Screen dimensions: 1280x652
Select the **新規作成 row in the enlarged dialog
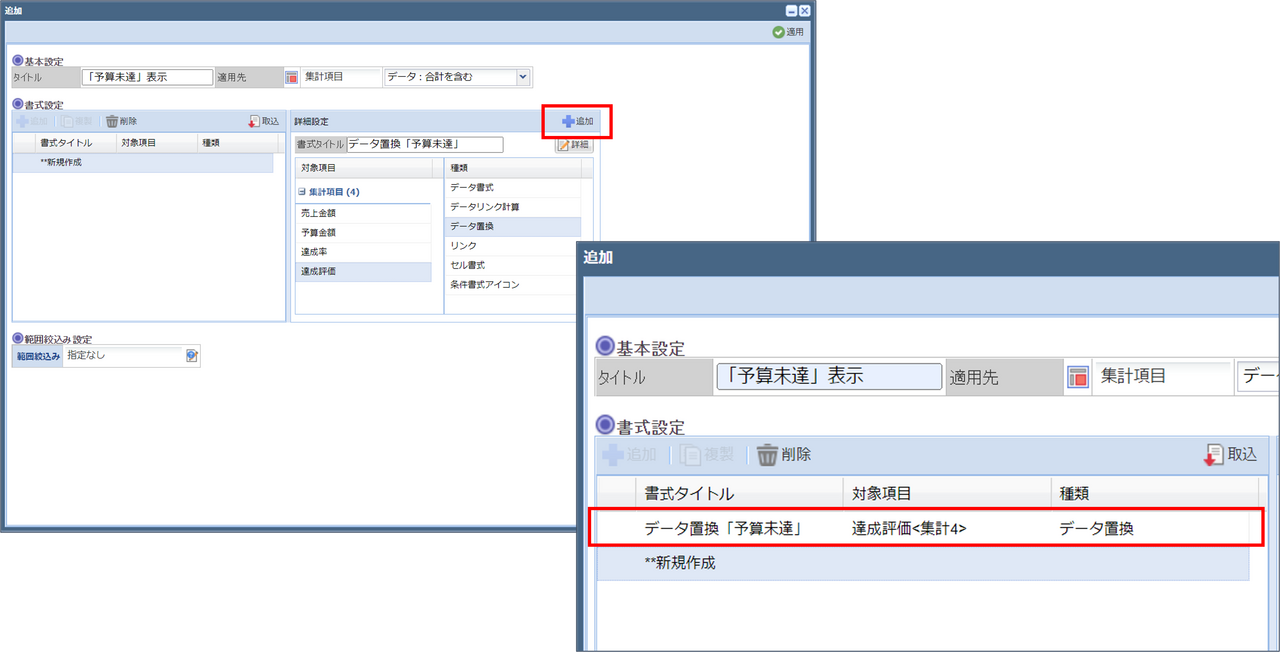click(923, 563)
